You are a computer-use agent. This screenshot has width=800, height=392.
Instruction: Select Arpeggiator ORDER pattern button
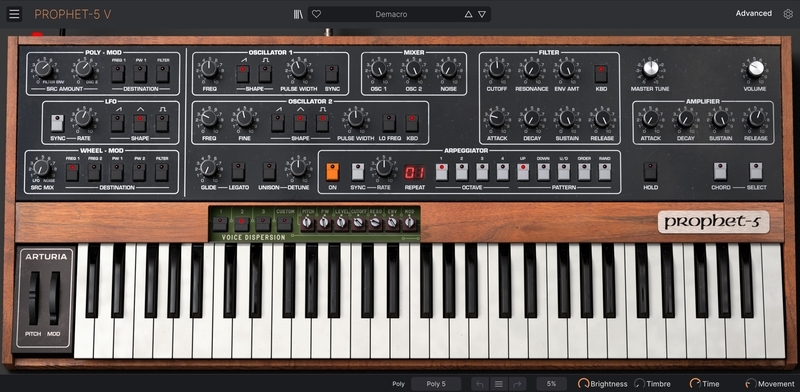pos(584,172)
